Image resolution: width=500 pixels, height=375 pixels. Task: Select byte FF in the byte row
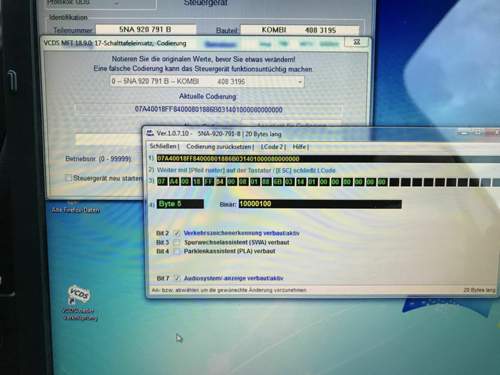click(209, 181)
